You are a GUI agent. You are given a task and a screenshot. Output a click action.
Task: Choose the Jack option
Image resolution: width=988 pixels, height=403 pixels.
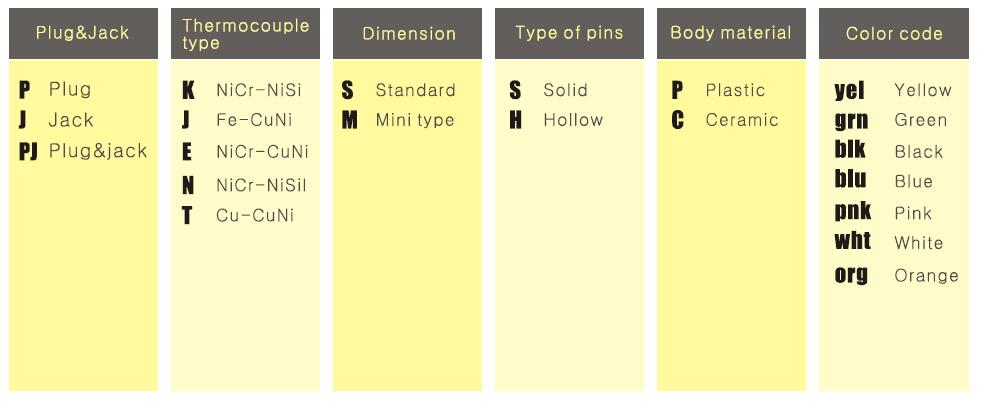click(70, 120)
